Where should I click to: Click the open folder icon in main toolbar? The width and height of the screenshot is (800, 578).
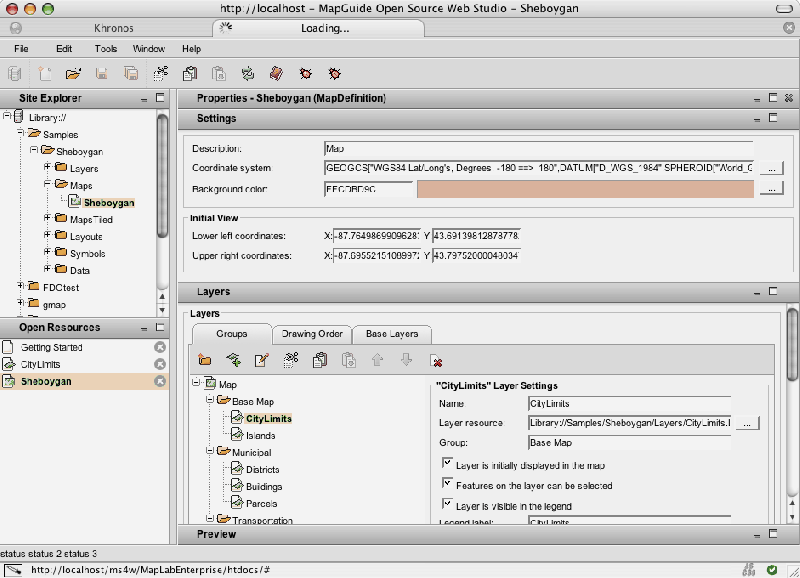pos(73,73)
